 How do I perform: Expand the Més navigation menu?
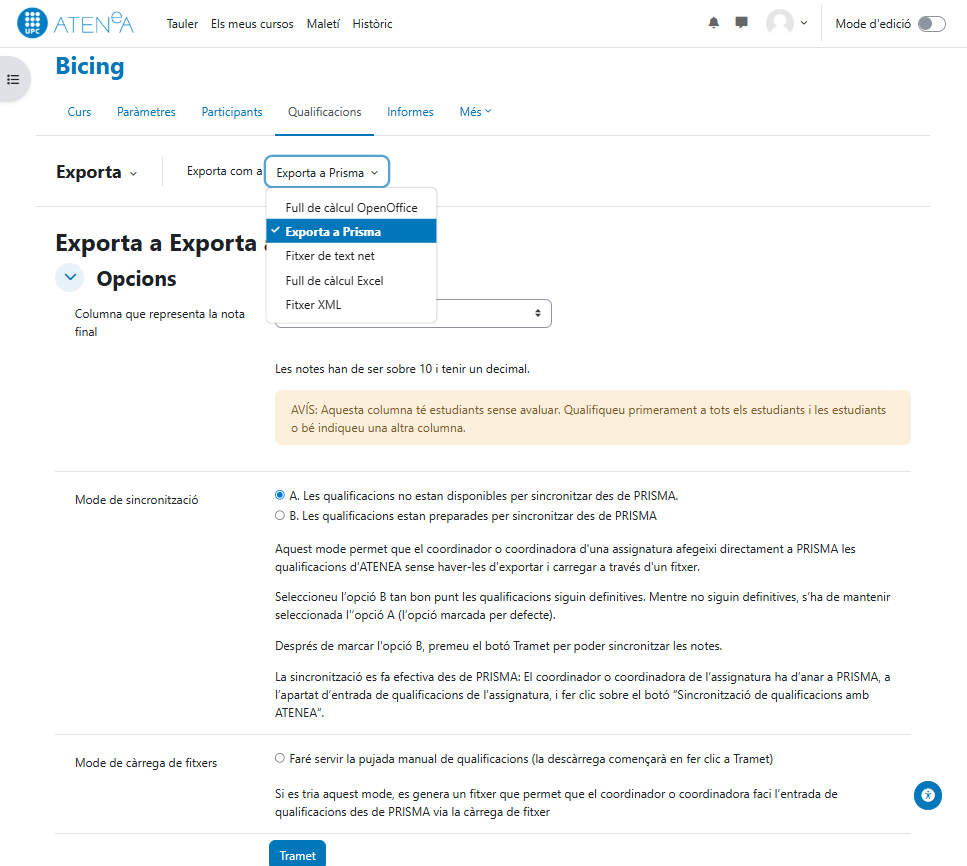coord(475,112)
